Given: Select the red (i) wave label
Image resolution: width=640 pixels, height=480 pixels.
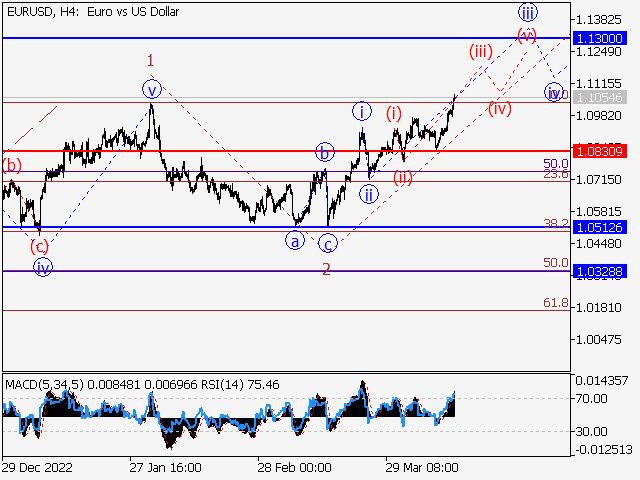Looking at the screenshot, I should 394,113.
